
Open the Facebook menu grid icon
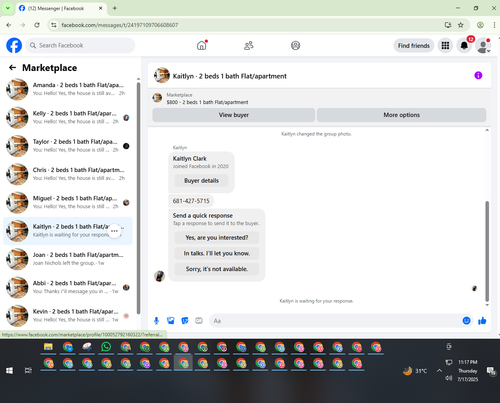tap(445, 46)
